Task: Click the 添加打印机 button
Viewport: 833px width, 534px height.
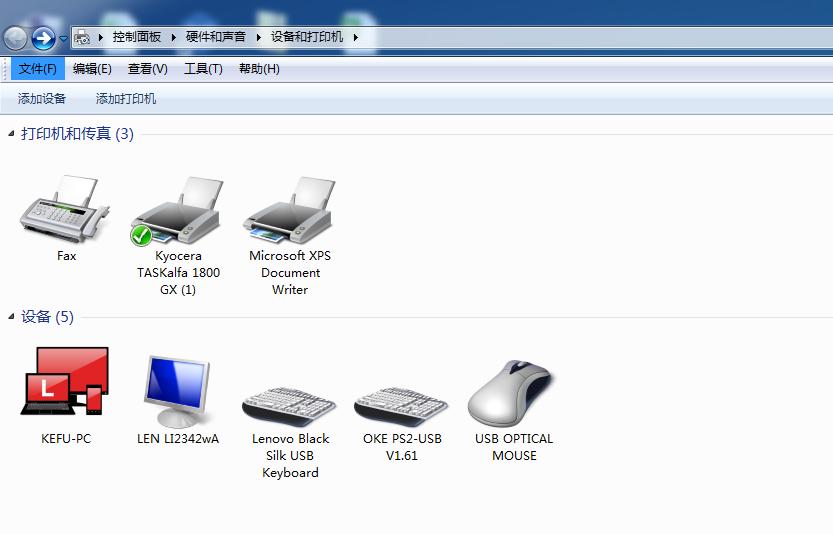Action: 126,99
